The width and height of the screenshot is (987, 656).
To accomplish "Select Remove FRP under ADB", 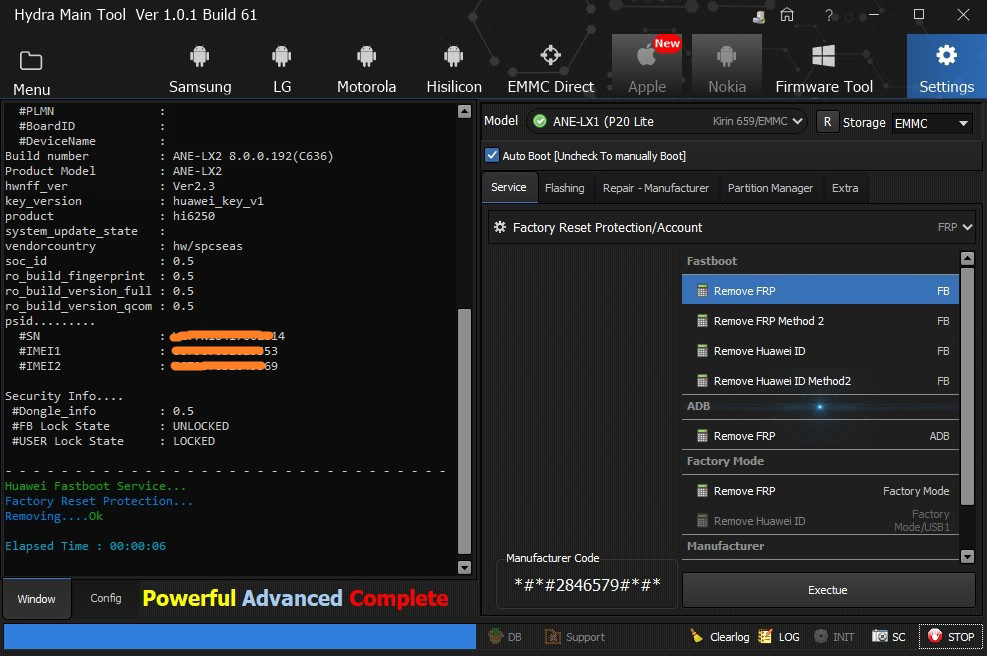I will coord(820,436).
